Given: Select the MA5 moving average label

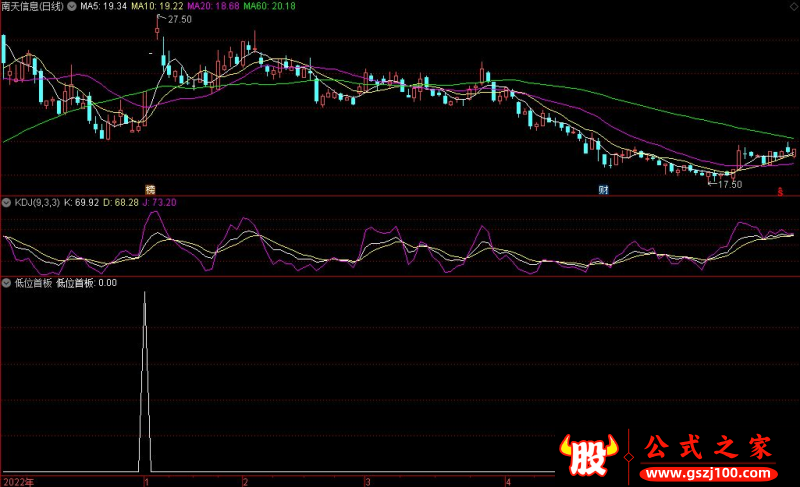Looking at the screenshot, I should pos(102,6).
